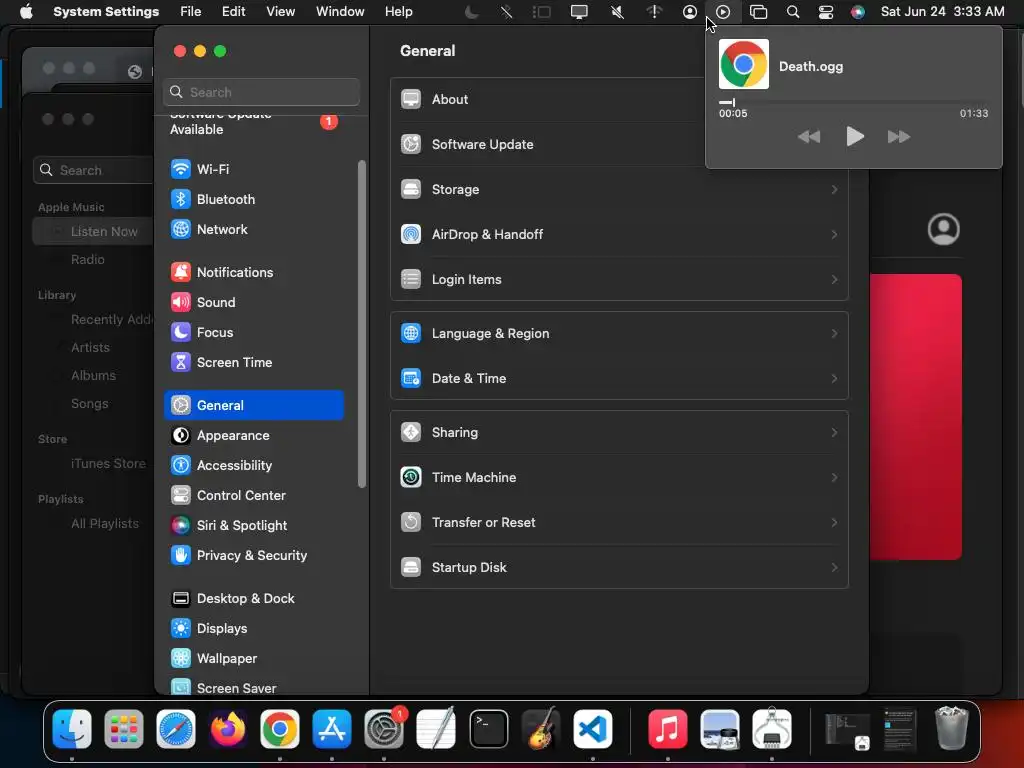Viewport: 1024px width, 768px height.
Task: Open the File menu
Action: point(191,12)
